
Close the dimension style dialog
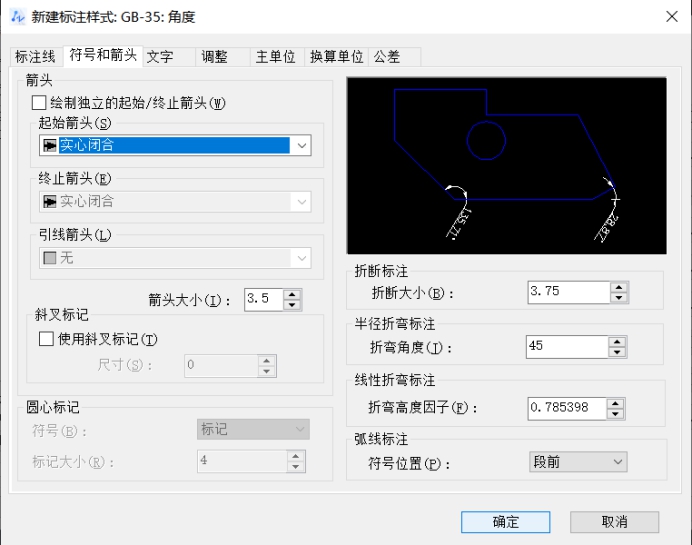668,16
